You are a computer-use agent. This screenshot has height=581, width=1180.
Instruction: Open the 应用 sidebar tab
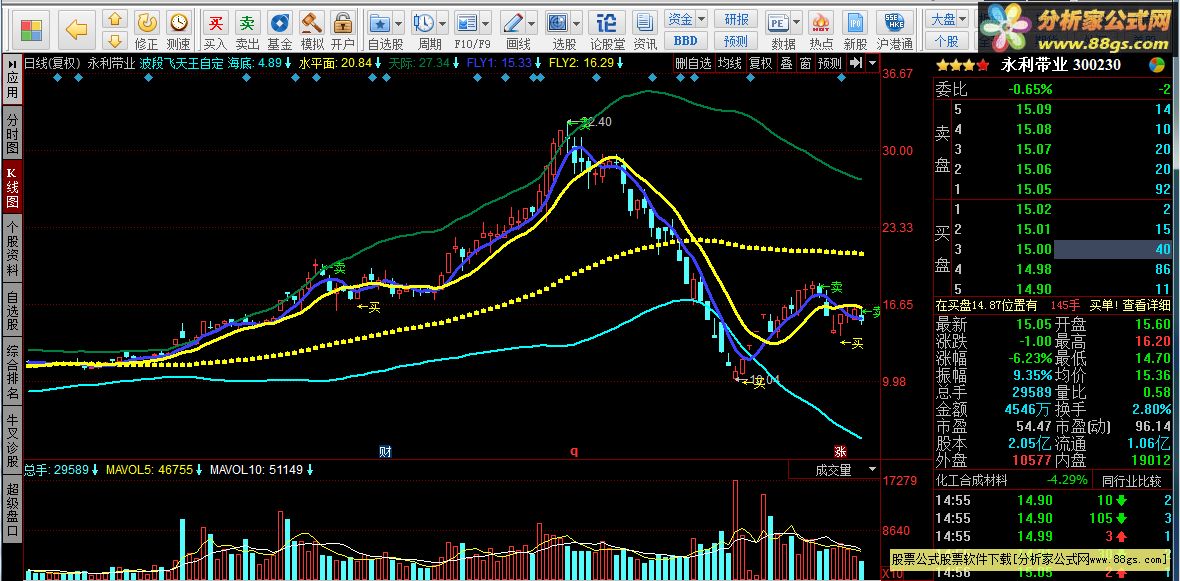click(12, 80)
